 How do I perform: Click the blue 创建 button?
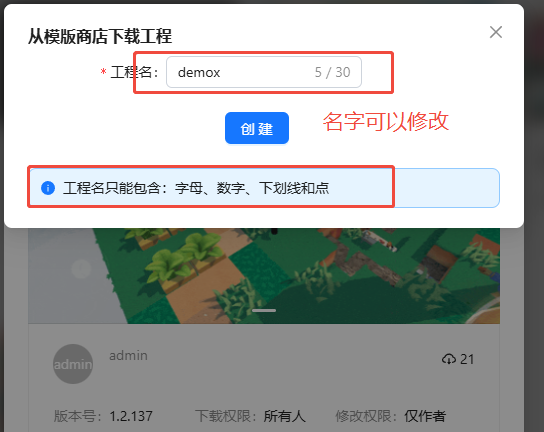257,128
